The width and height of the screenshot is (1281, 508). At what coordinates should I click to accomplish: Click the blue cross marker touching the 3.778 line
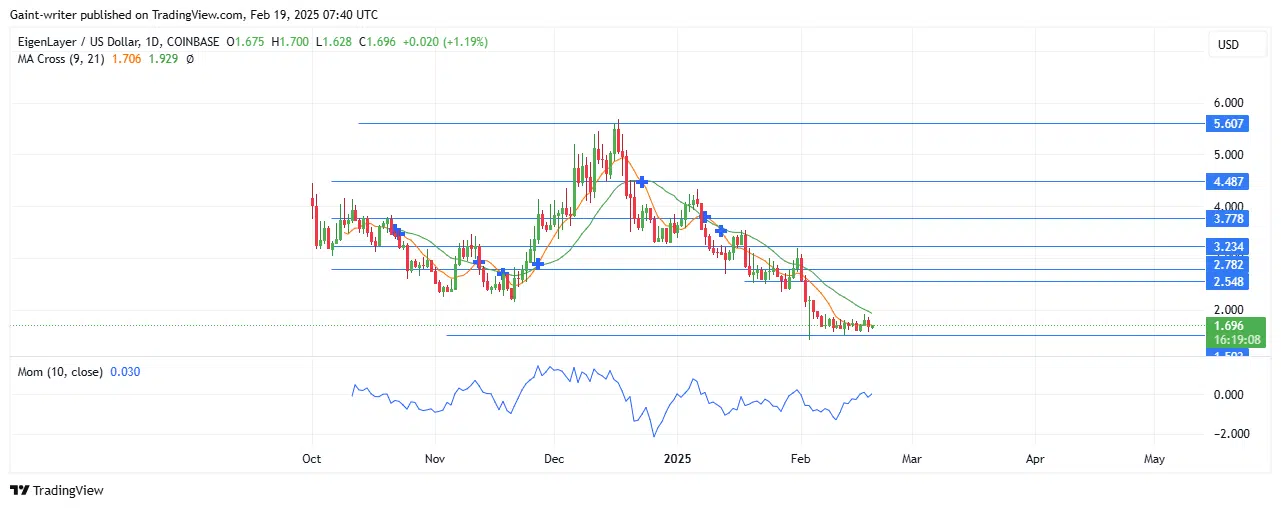coord(705,216)
